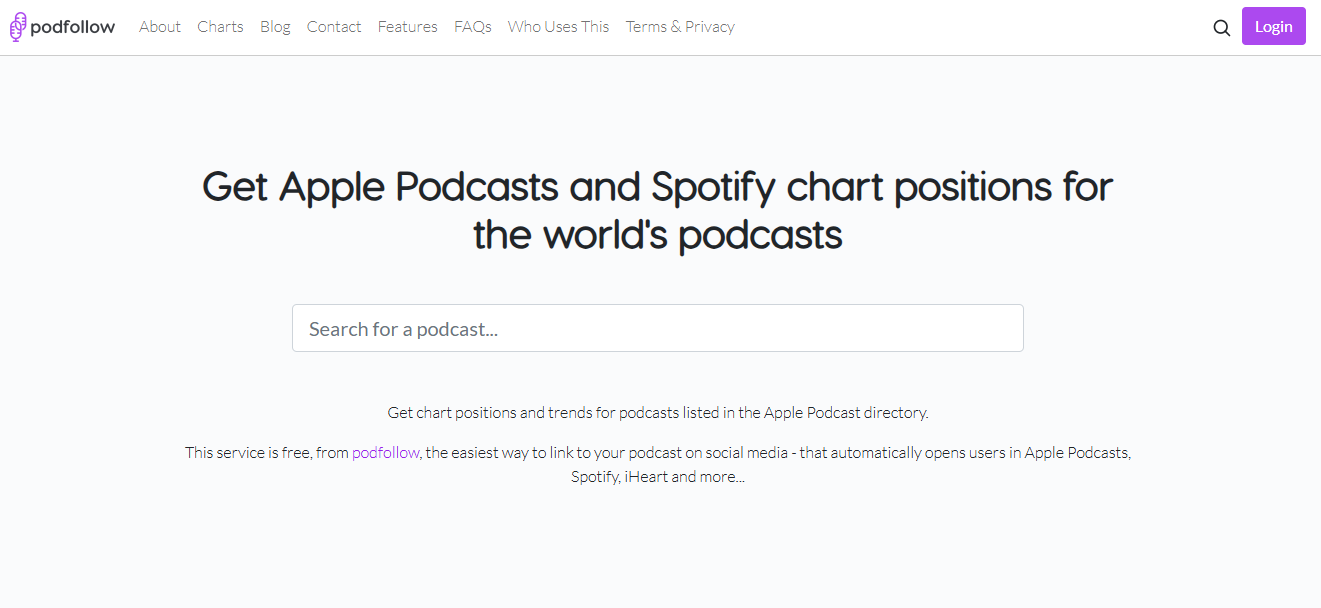Open Who Uses This page
This screenshot has height=608, width=1321.
click(x=558, y=27)
